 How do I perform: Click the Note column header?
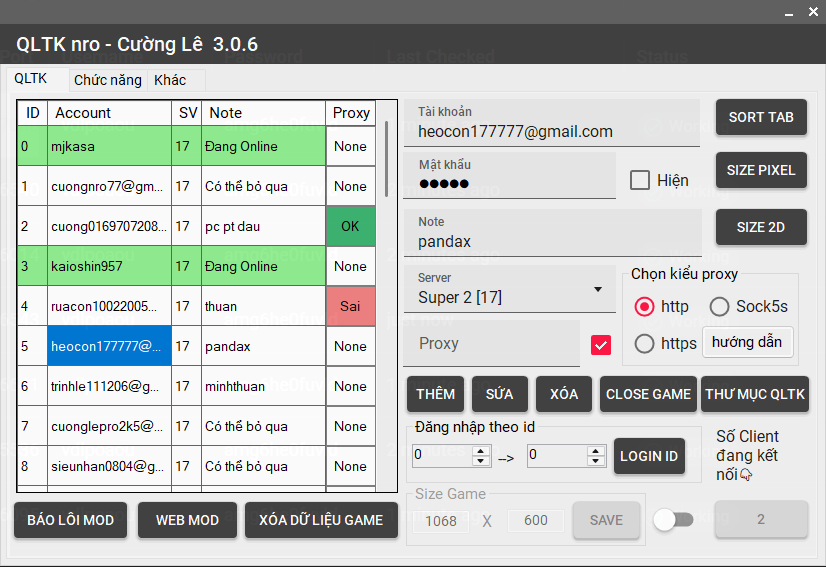(263, 113)
